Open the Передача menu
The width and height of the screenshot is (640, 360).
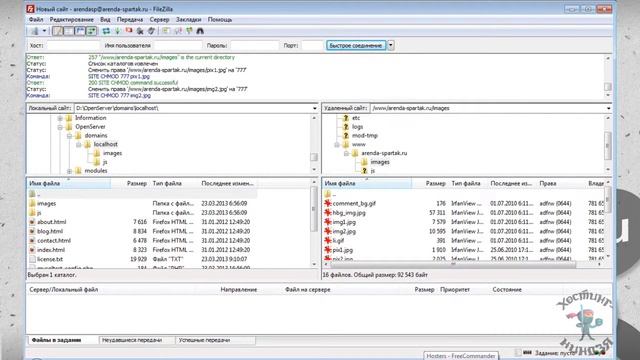pyautogui.click(x=130, y=20)
